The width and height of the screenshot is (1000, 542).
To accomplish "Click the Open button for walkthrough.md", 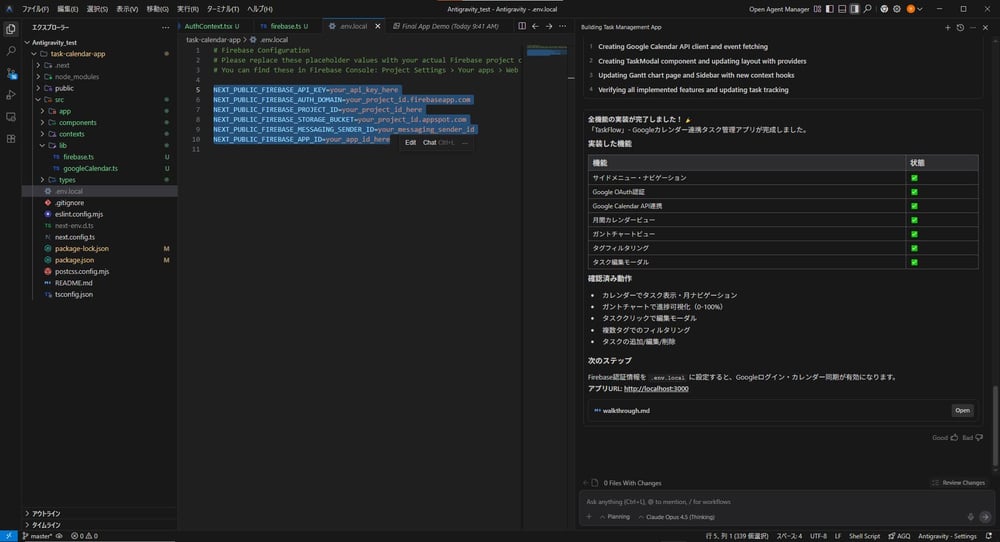I will [x=962, y=410].
